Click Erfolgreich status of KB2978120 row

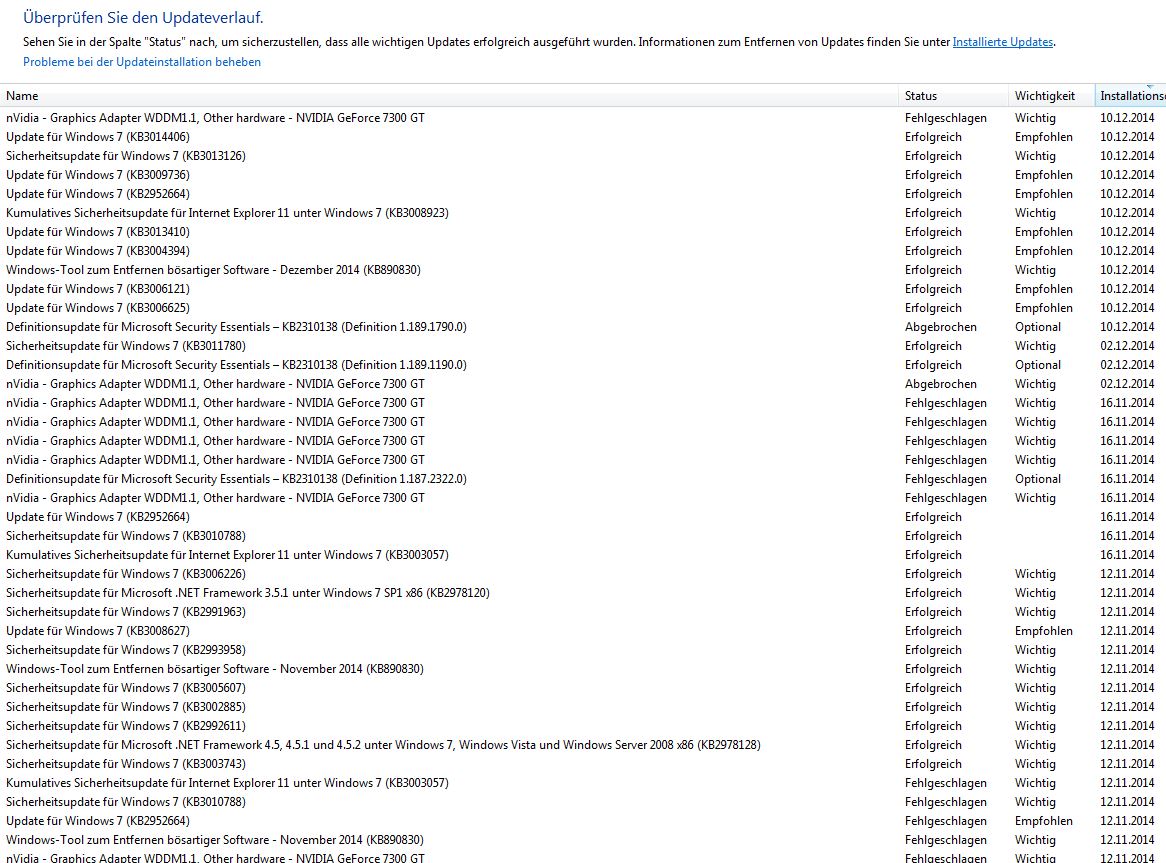(933, 593)
